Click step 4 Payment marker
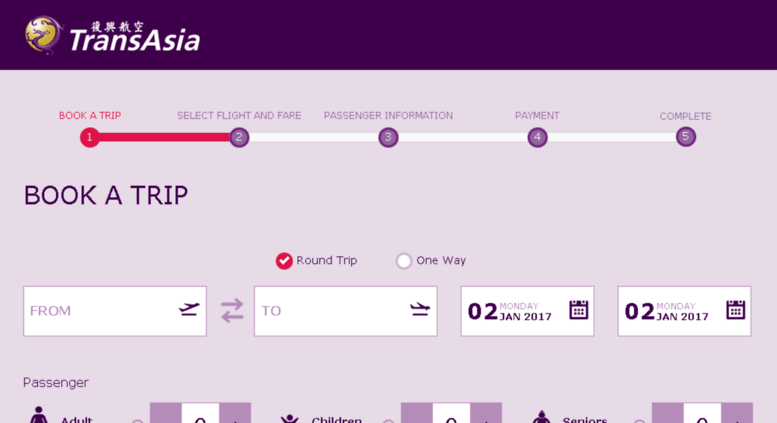Screen dimensions: 777x423 [x=538, y=137]
